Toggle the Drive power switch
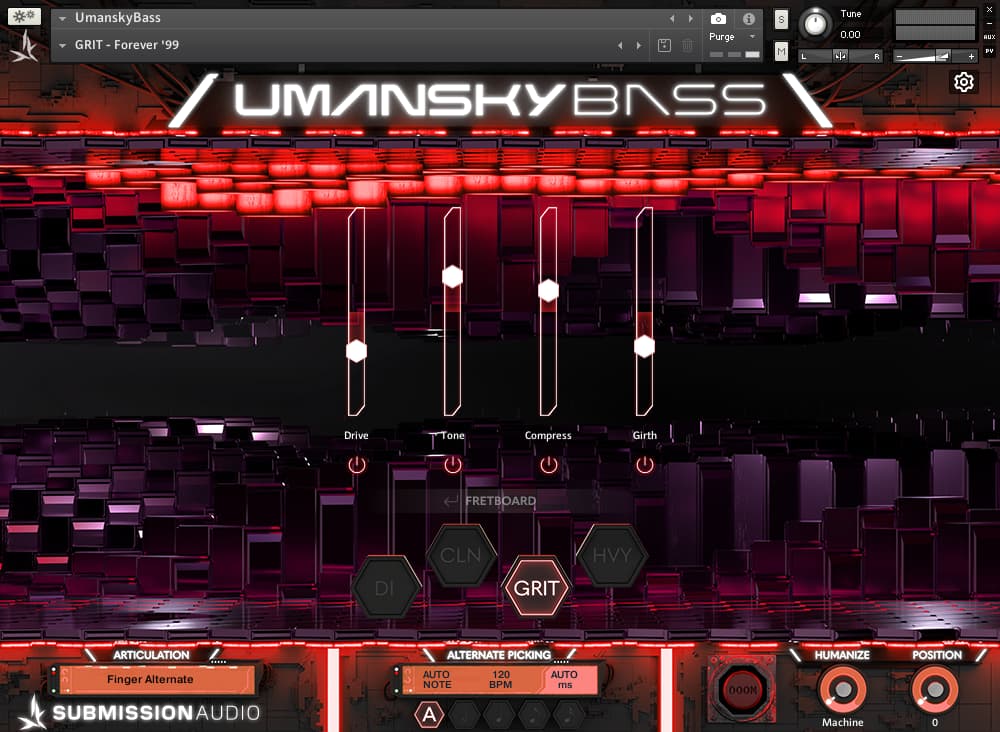1000x732 pixels. pyautogui.click(x=357, y=464)
